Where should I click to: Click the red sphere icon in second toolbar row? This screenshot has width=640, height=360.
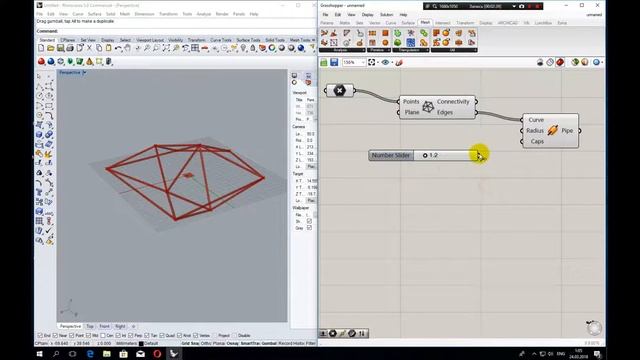coord(41,62)
